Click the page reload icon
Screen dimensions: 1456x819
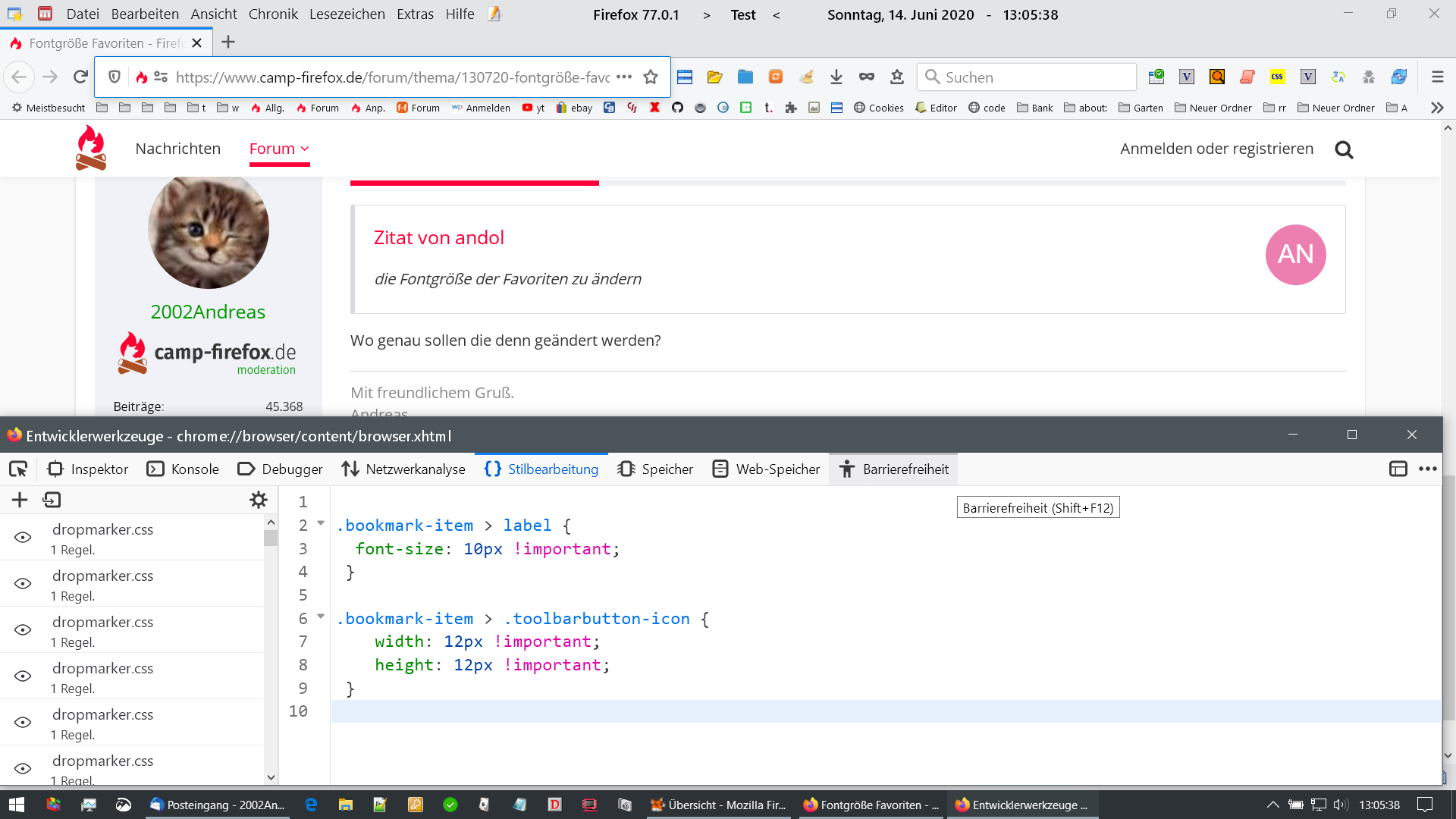pyautogui.click(x=80, y=77)
